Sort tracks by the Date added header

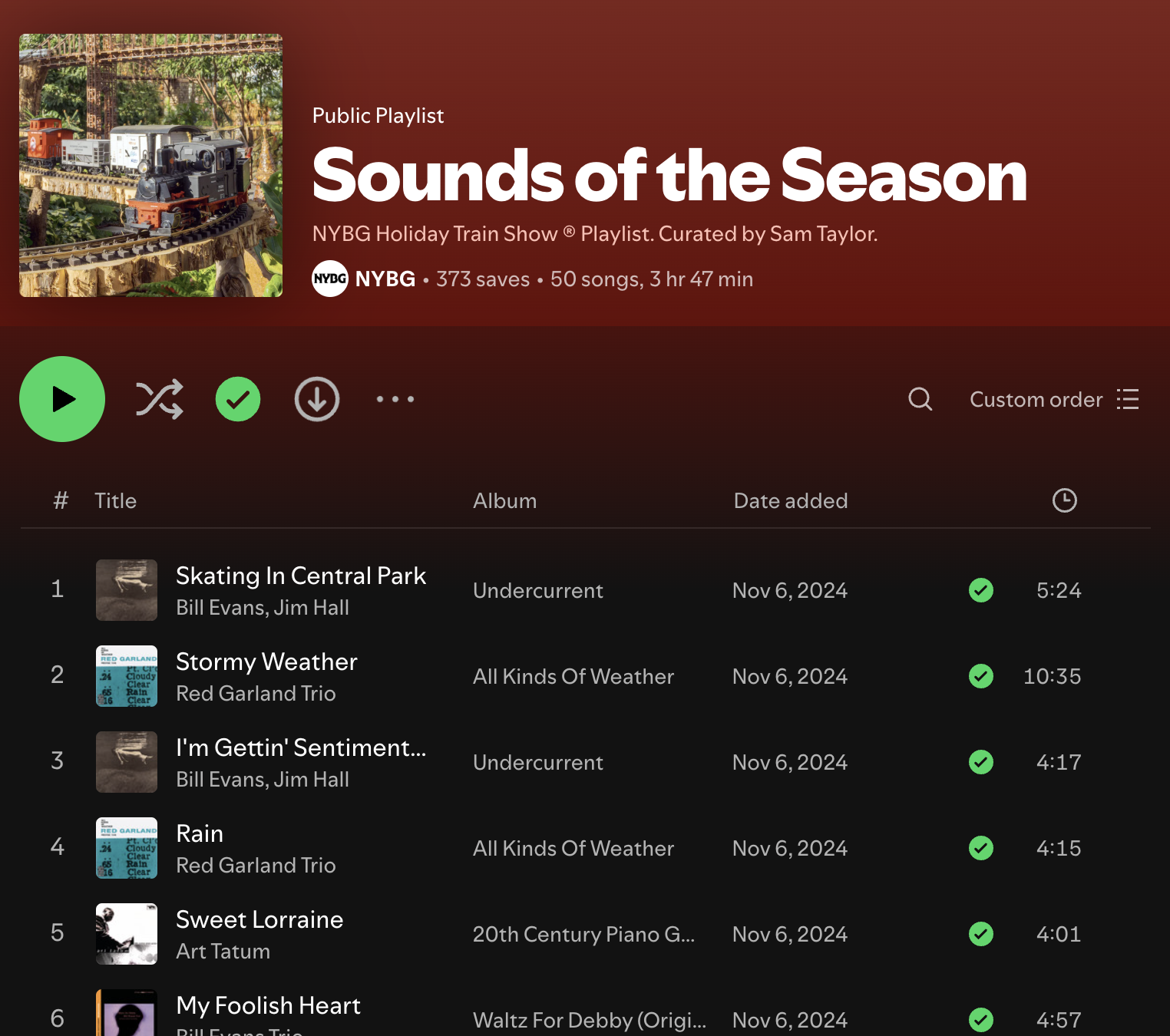pyautogui.click(x=791, y=501)
